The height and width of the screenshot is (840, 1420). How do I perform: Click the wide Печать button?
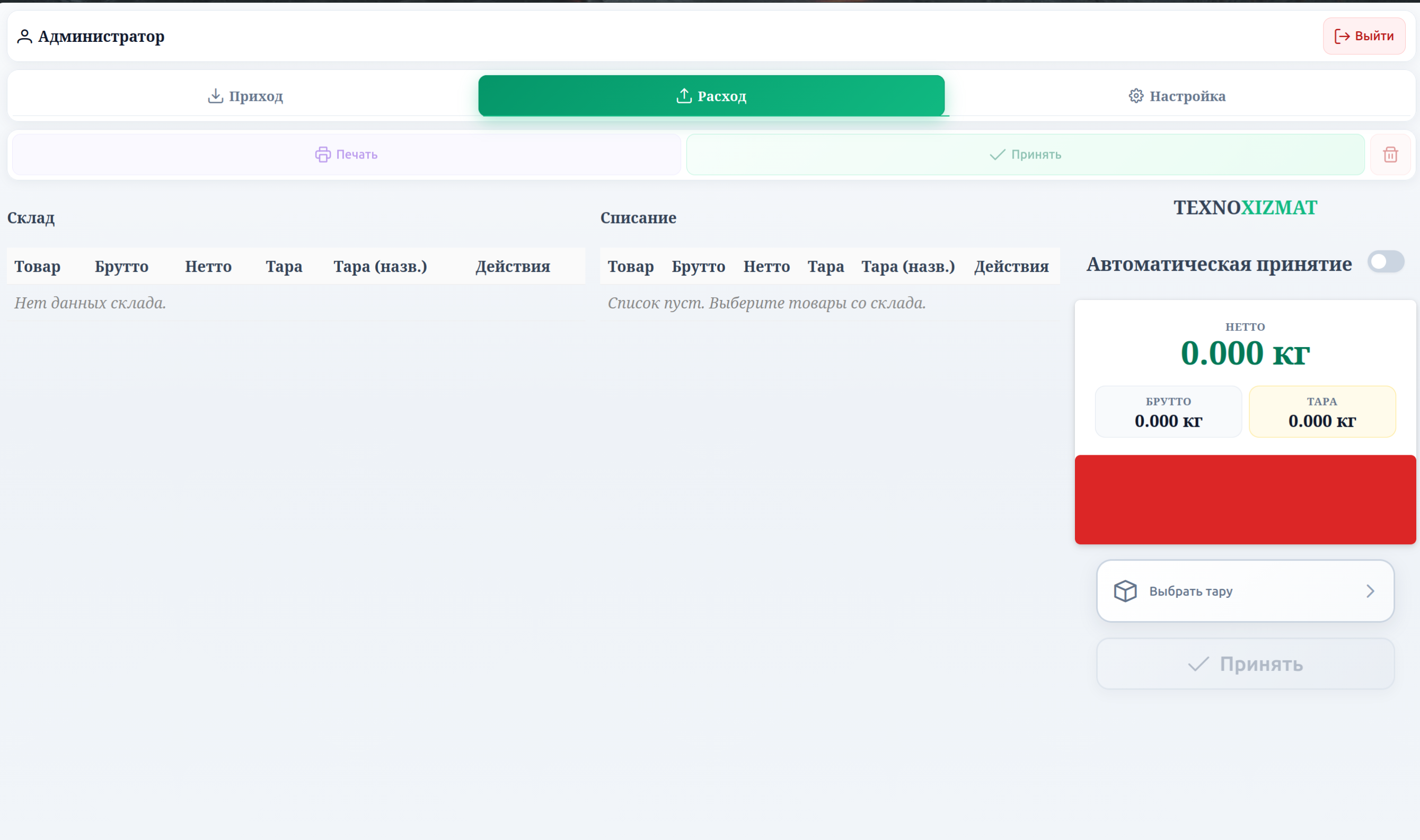(x=346, y=155)
